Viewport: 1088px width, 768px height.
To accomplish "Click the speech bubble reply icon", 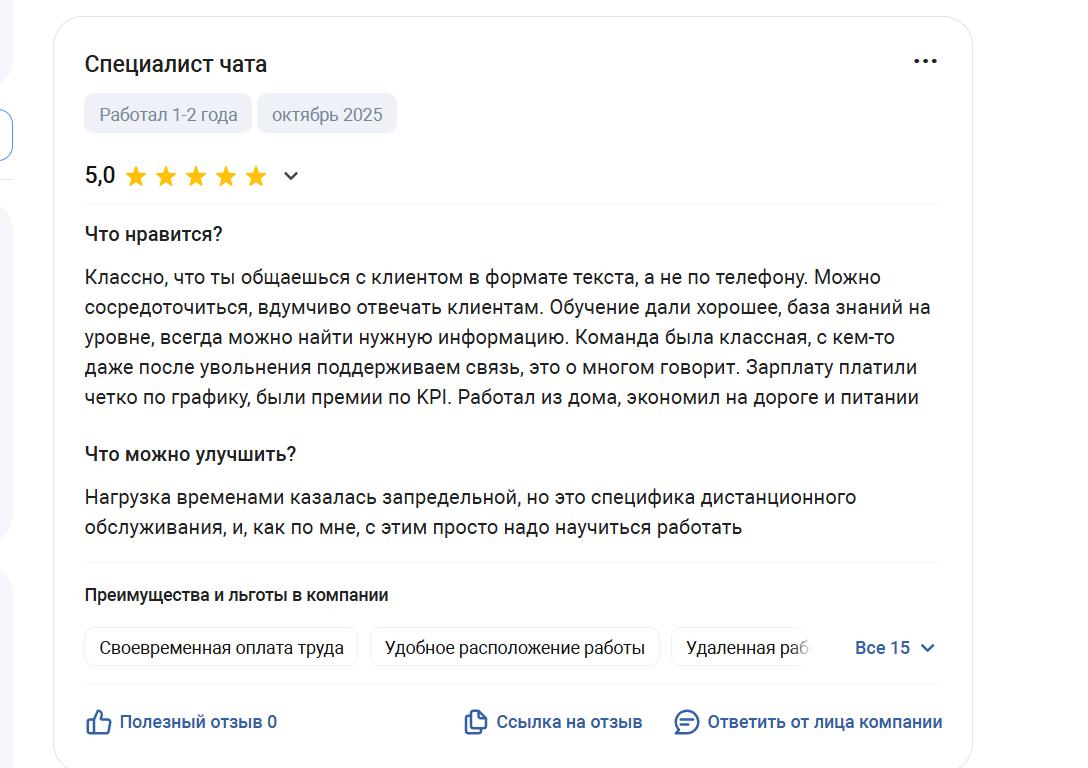I will click(686, 722).
